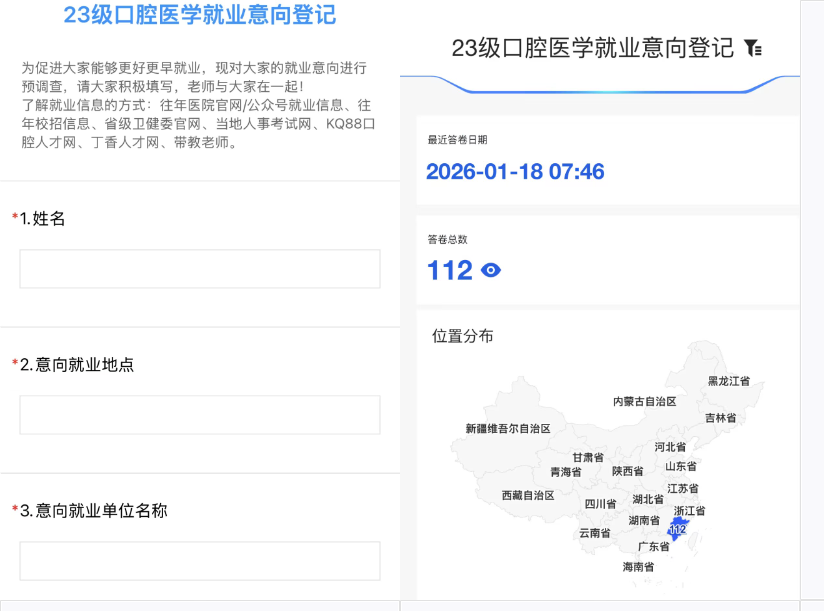This screenshot has height=611, width=824.
Task: Click the date 2026-01-18 07:46
Action: 515,171
